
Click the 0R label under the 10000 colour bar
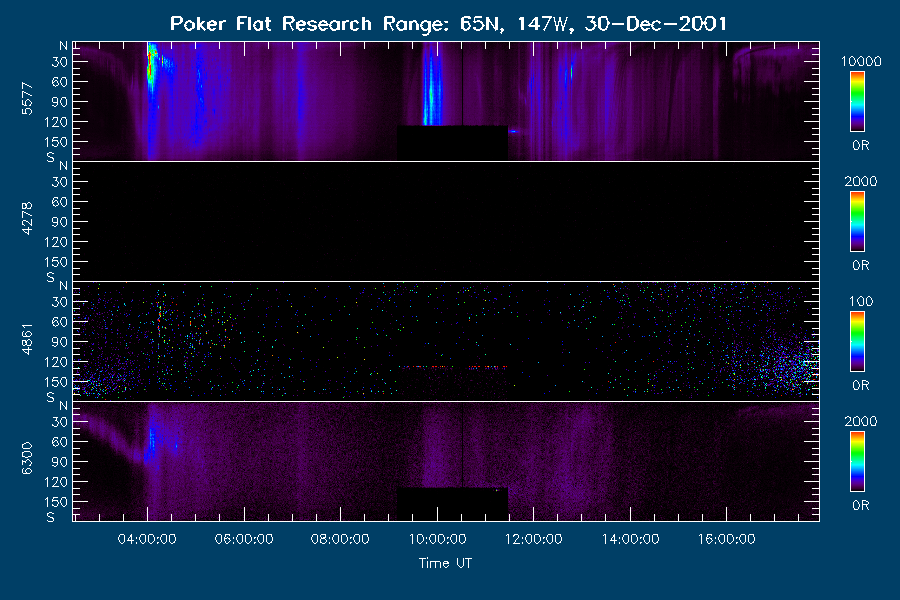tap(860, 146)
